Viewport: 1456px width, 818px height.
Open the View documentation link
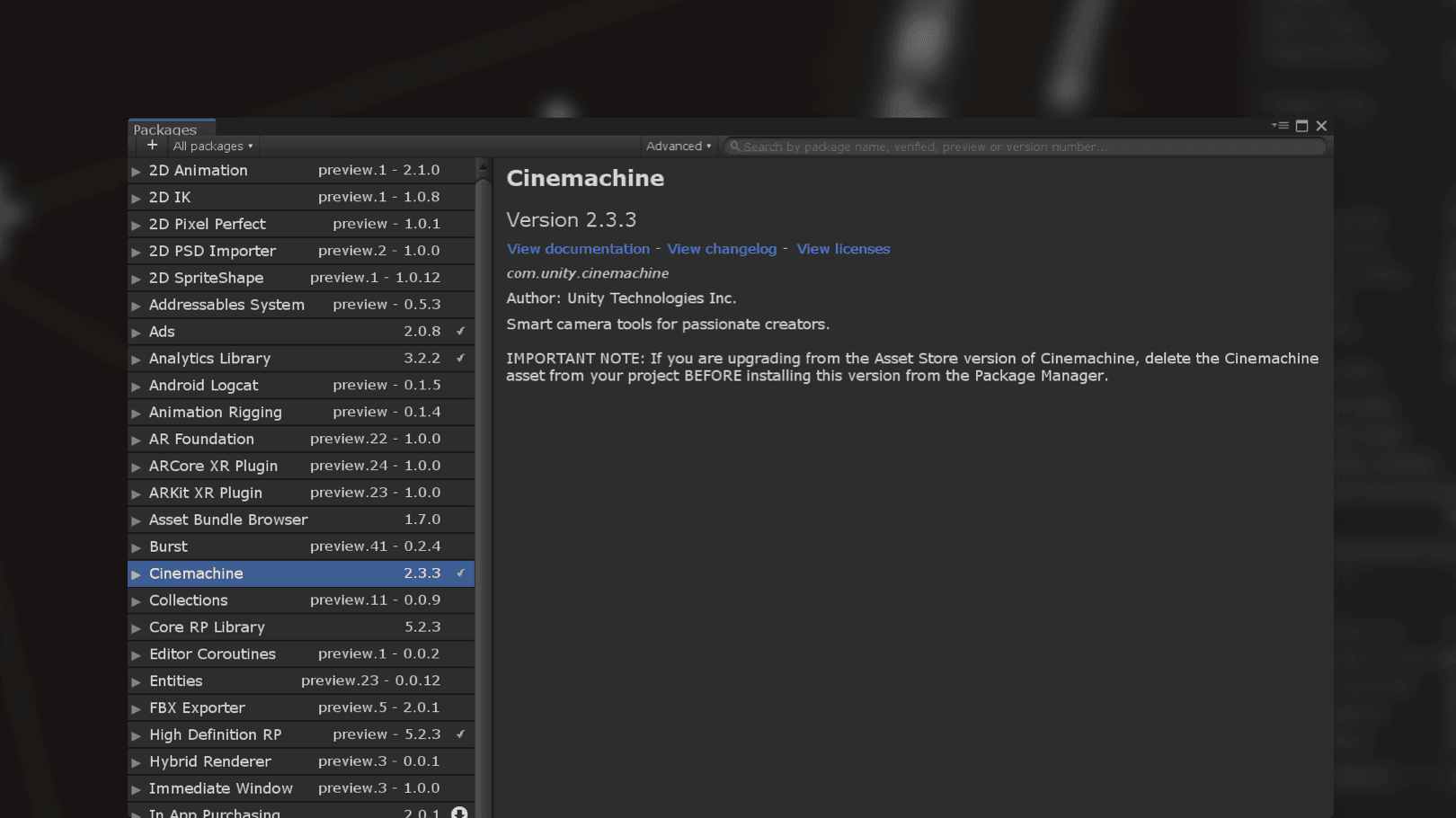[x=578, y=249]
